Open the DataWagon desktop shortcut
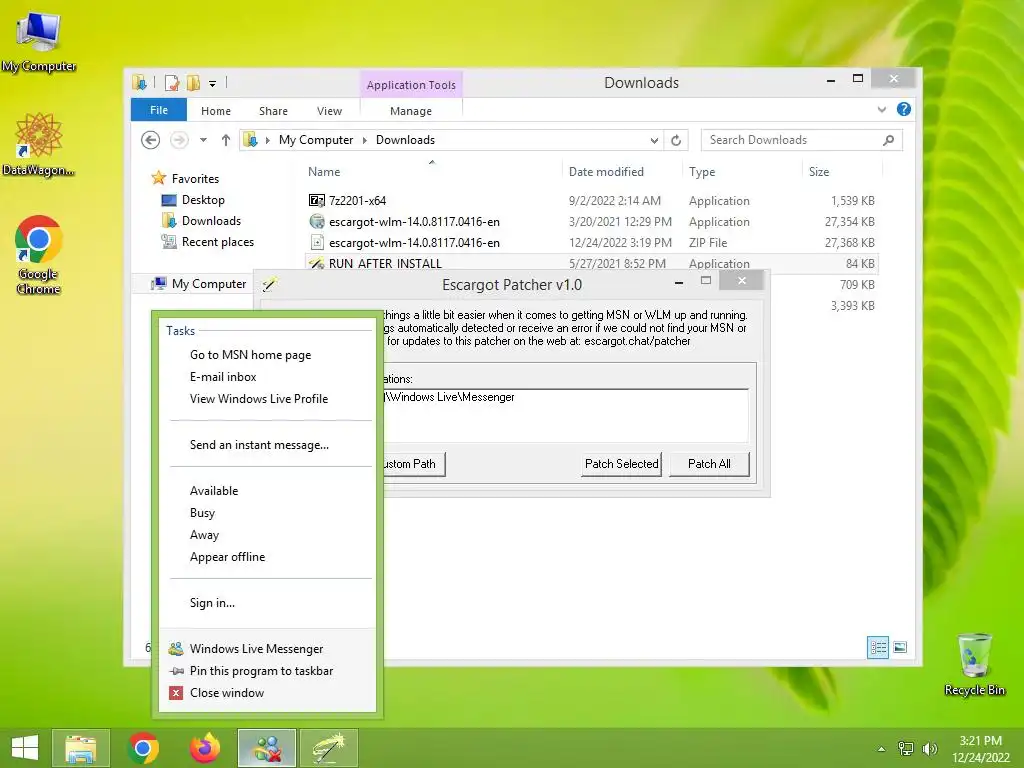The image size is (1024, 768). (x=39, y=144)
